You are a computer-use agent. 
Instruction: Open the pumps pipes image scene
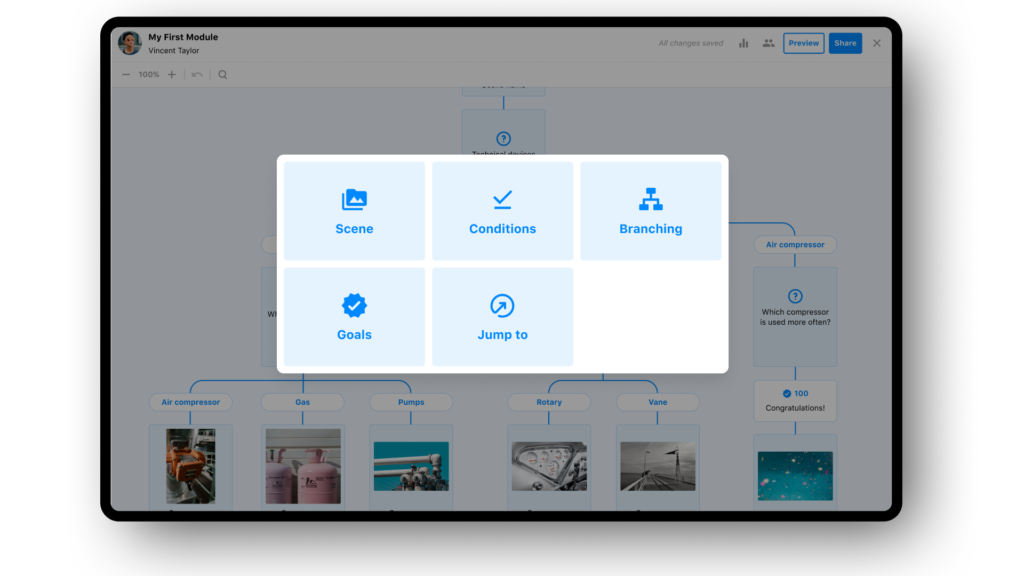pos(411,466)
